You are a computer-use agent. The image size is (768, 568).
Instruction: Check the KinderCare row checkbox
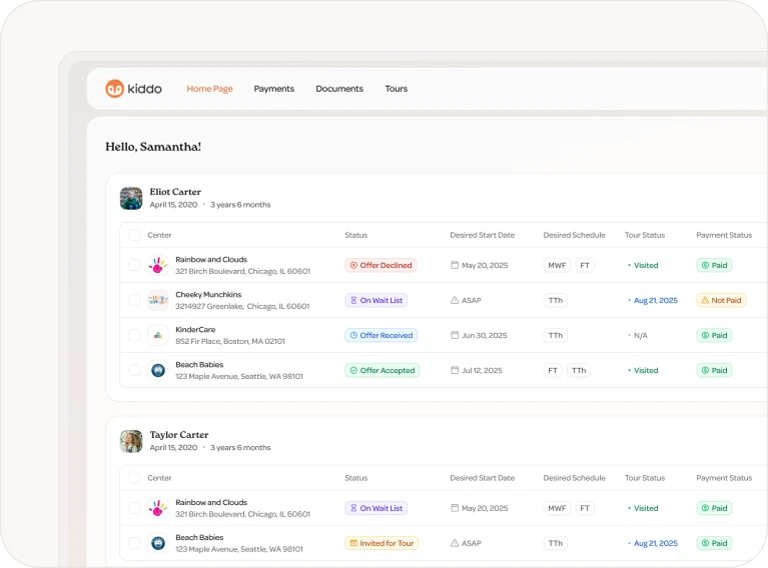[135, 335]
